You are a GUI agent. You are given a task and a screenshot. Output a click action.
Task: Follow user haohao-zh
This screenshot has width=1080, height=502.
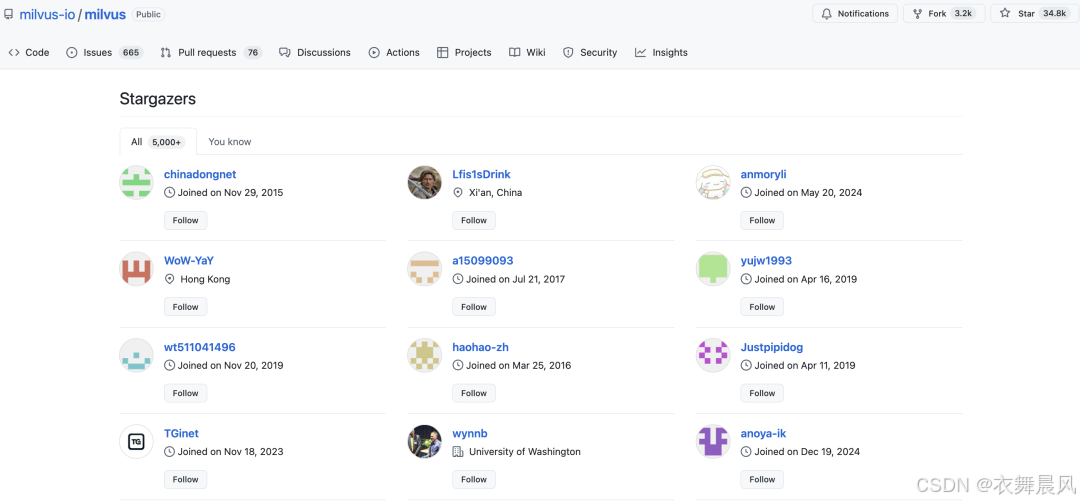(474, 393)
